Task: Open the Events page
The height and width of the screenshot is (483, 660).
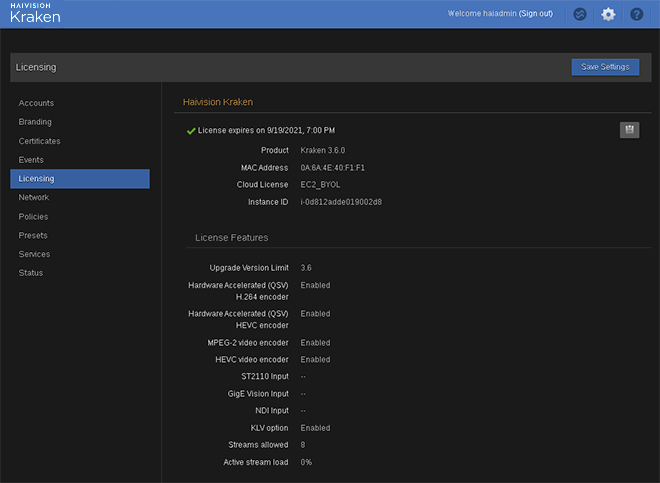Action: click(31, 160)
